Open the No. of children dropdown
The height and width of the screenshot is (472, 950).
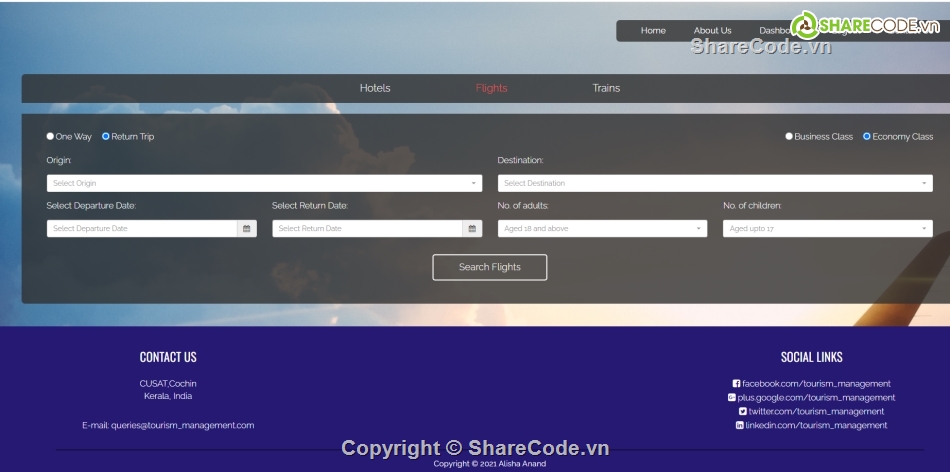pos(827,229)
